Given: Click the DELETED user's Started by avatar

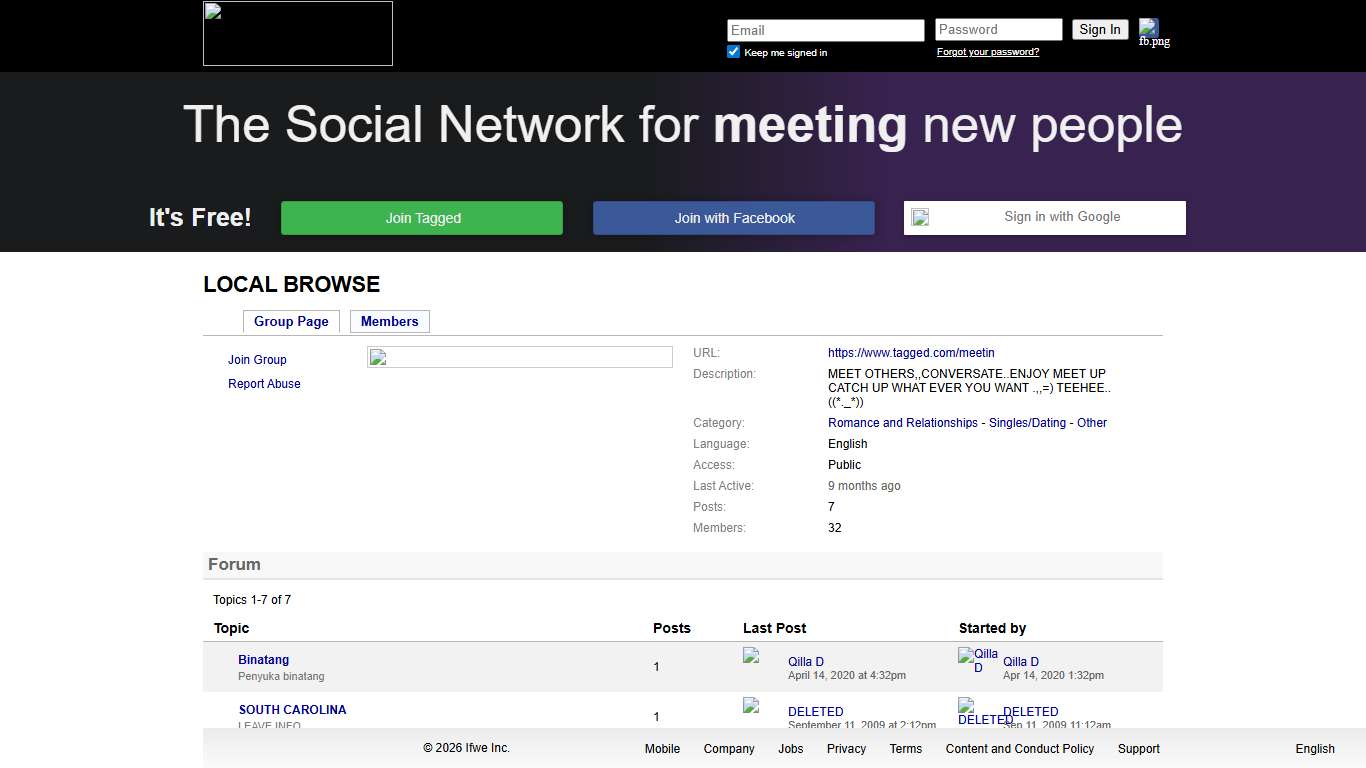Looking at the screenshot, I should [978, 710].
